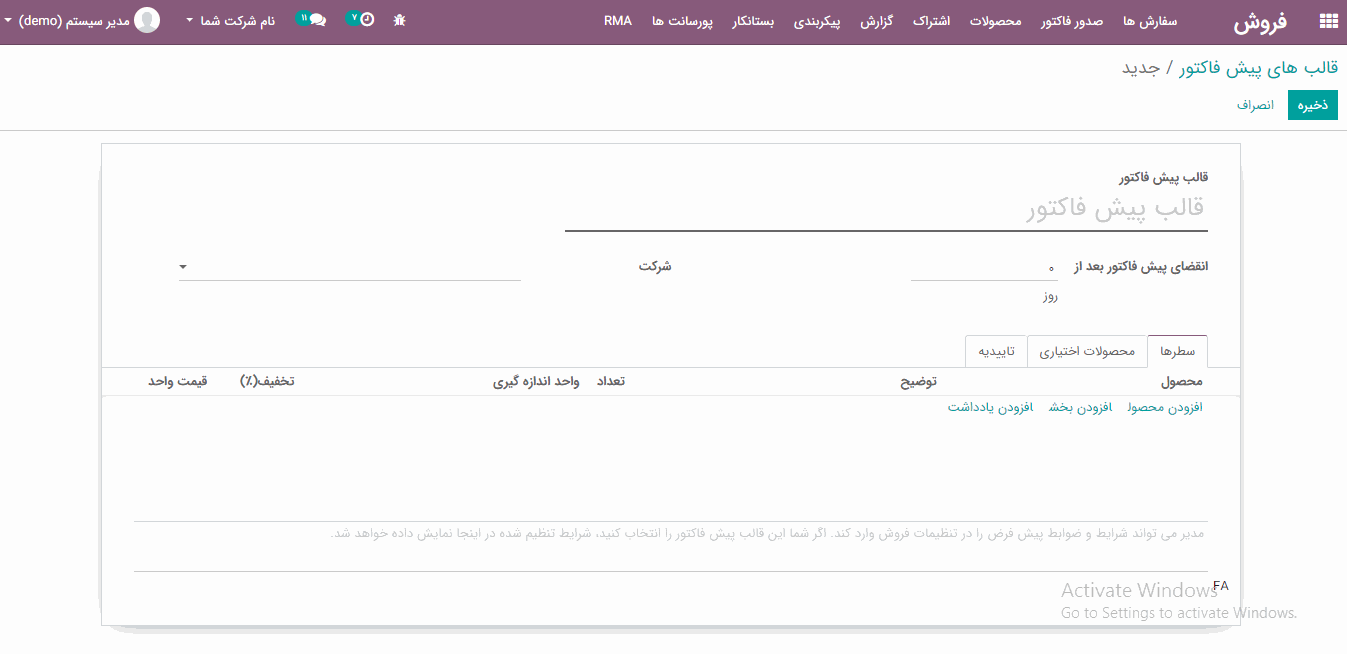Switch to the محصولات اختیاری tab

click(x=1087, y=352)
